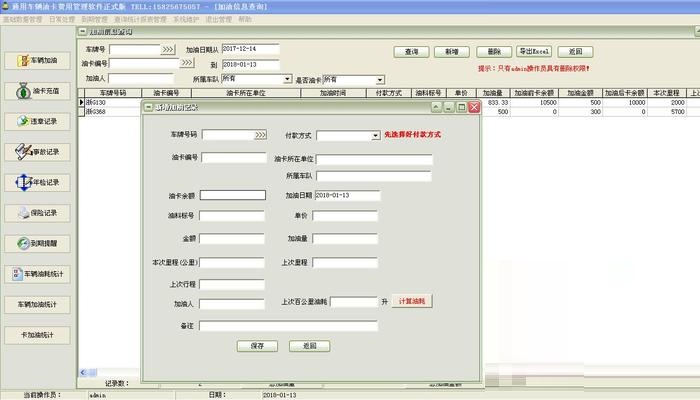The image size is (700, 400).
Task: Click the dialog 上次里程 input field
Action: [345, 262]
